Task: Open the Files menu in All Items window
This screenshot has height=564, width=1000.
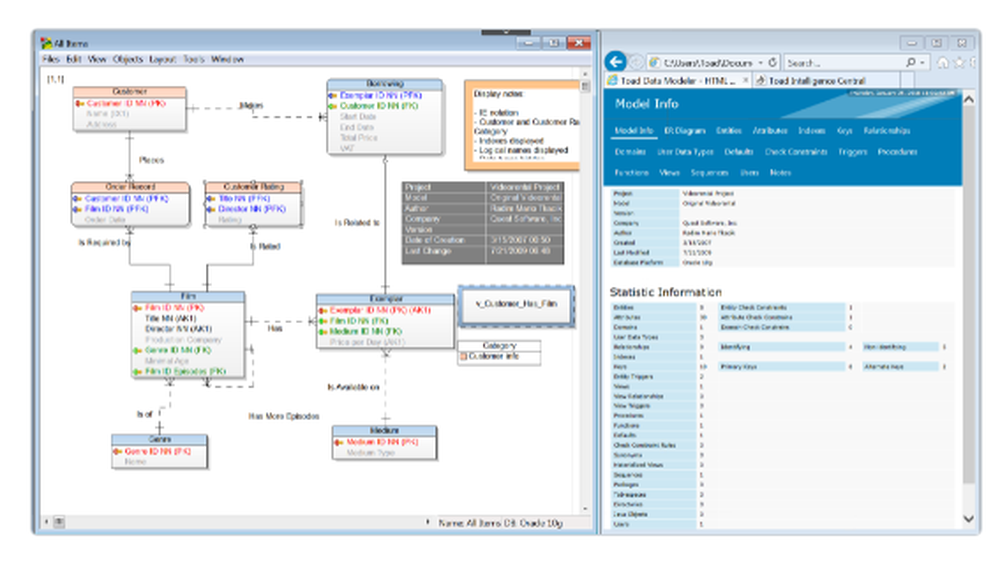Action: click(51, 59)
